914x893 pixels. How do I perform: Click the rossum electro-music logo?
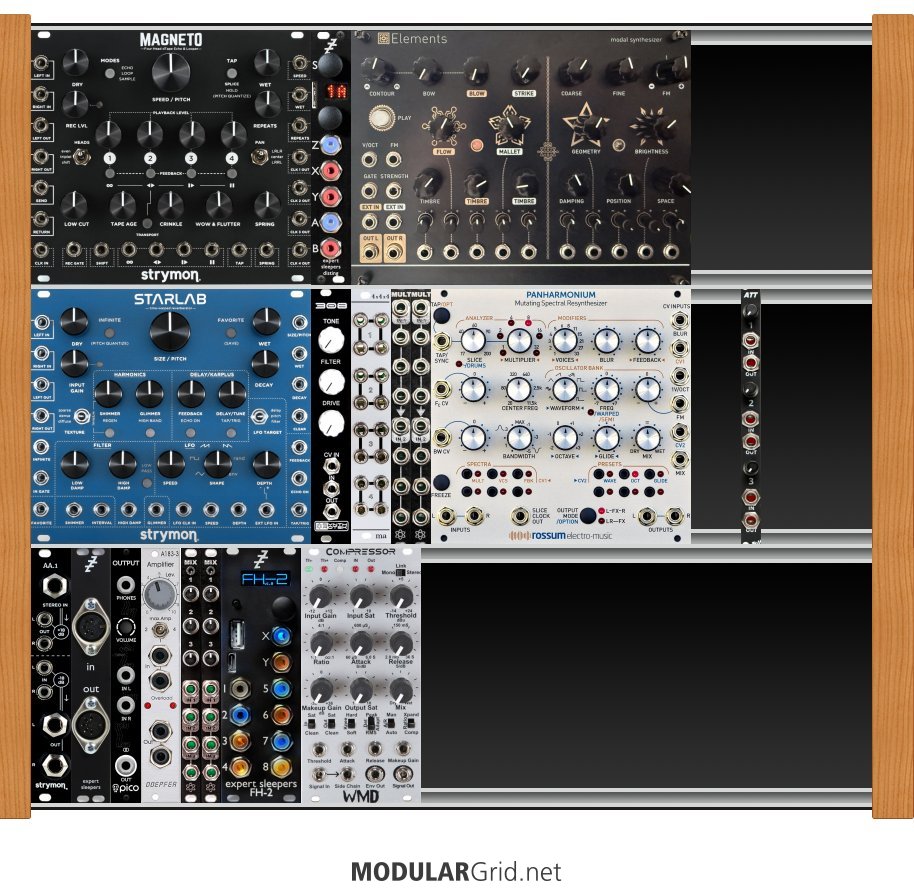tap(560, 535)
